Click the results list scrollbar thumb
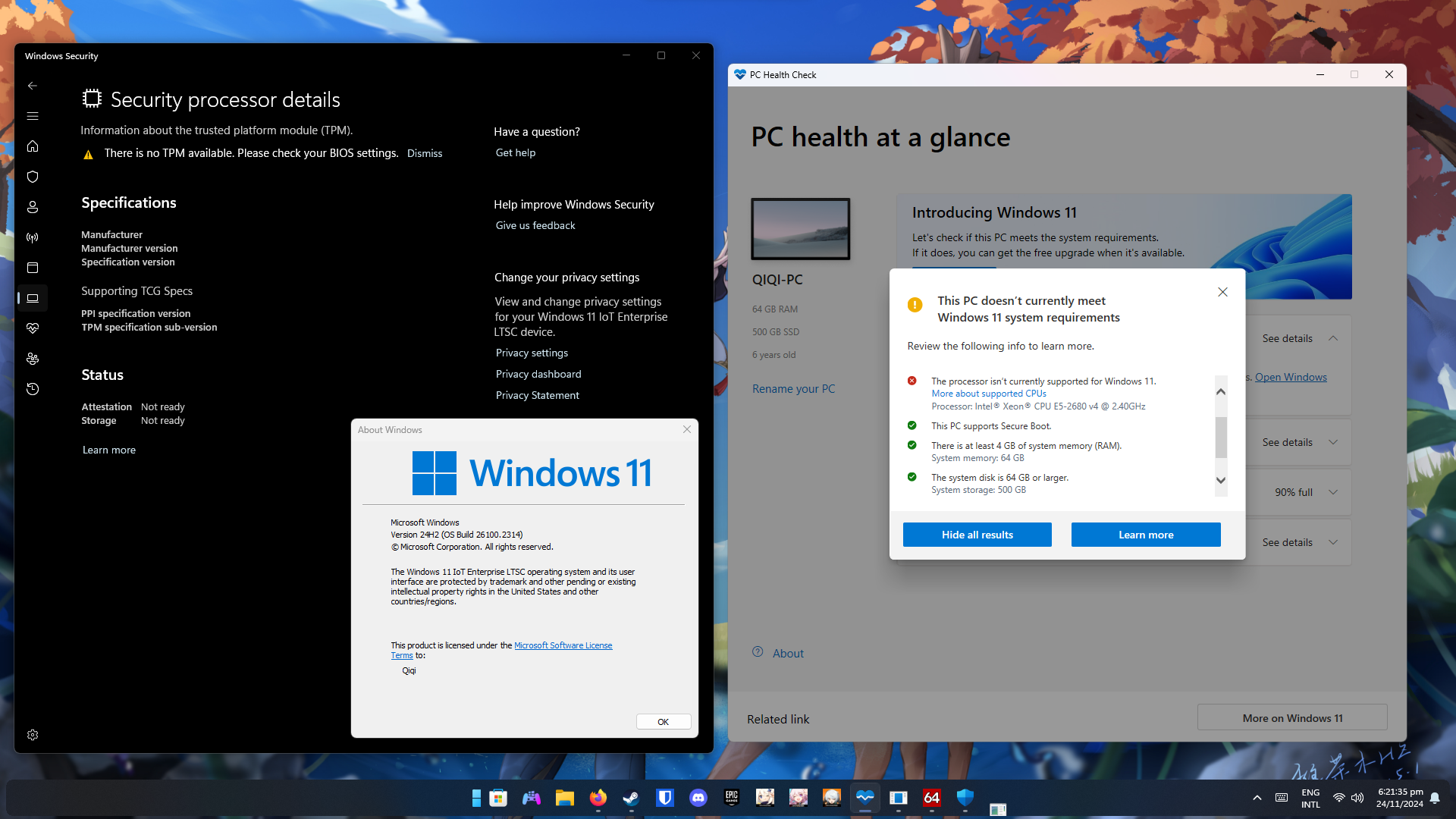The width and height of the screenshot is (1456, 819). click(1221, 437)
